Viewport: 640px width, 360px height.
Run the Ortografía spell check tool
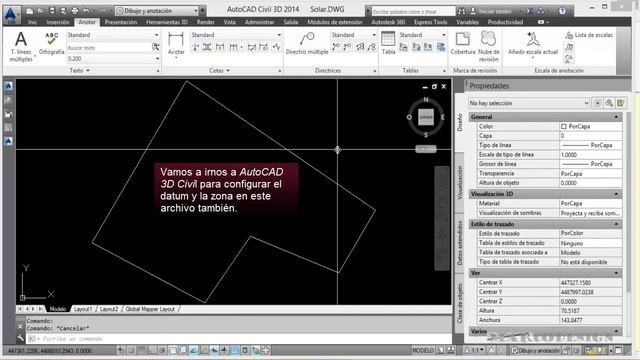51,43
